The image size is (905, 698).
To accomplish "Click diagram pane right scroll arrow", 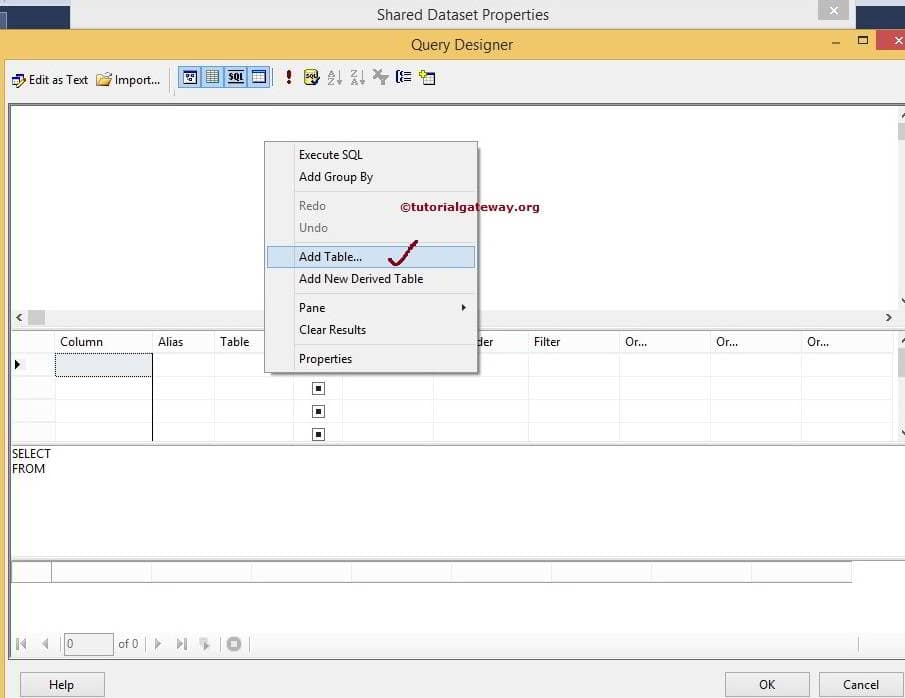I will (x=889, y=318).
